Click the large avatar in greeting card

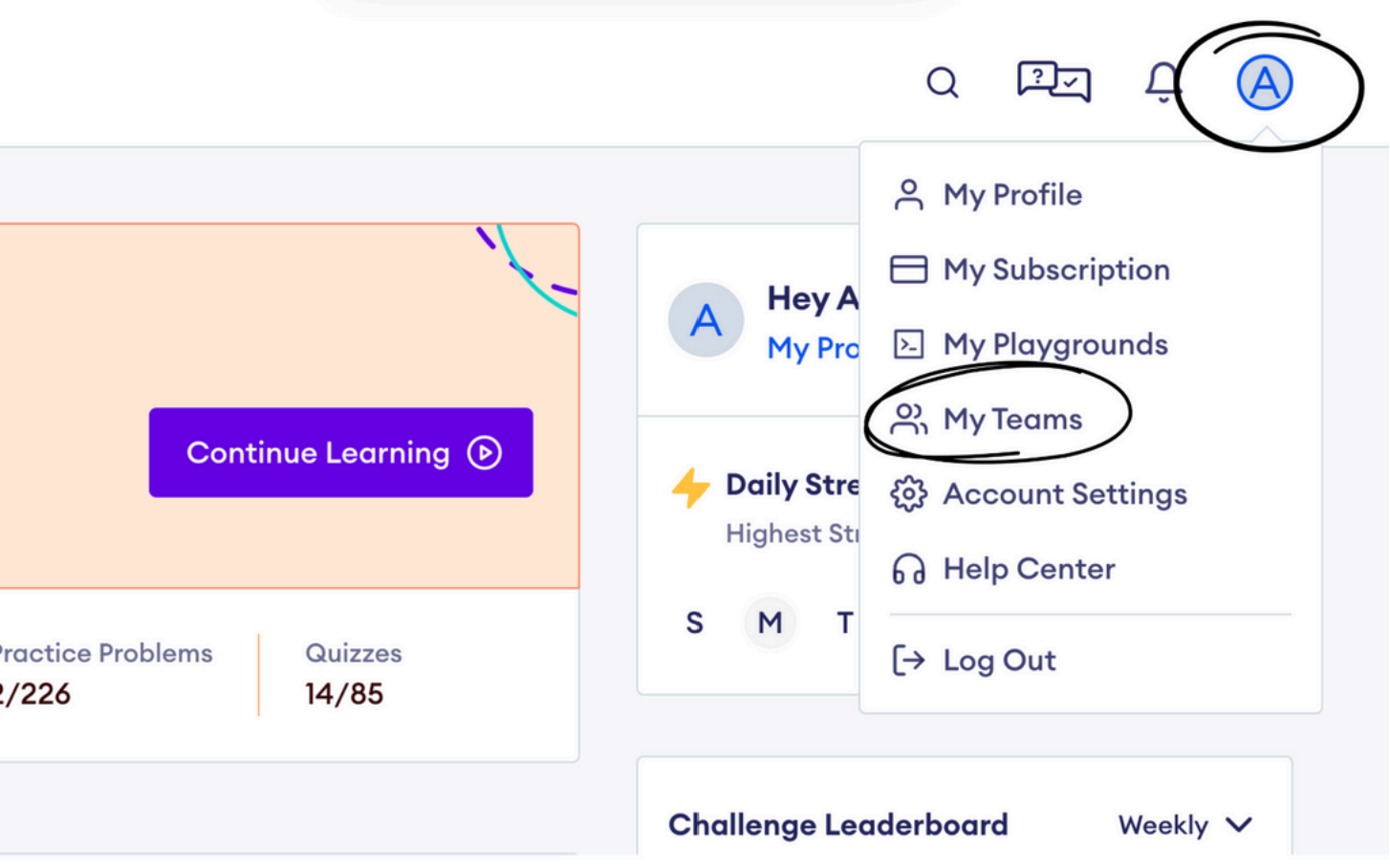click(706, 320)
